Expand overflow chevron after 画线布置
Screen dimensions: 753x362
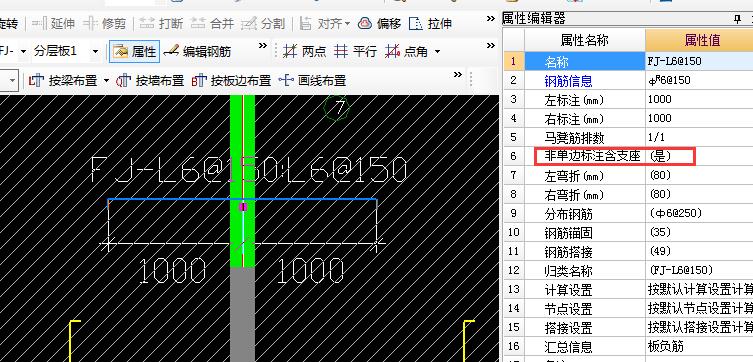click(458, 74)
